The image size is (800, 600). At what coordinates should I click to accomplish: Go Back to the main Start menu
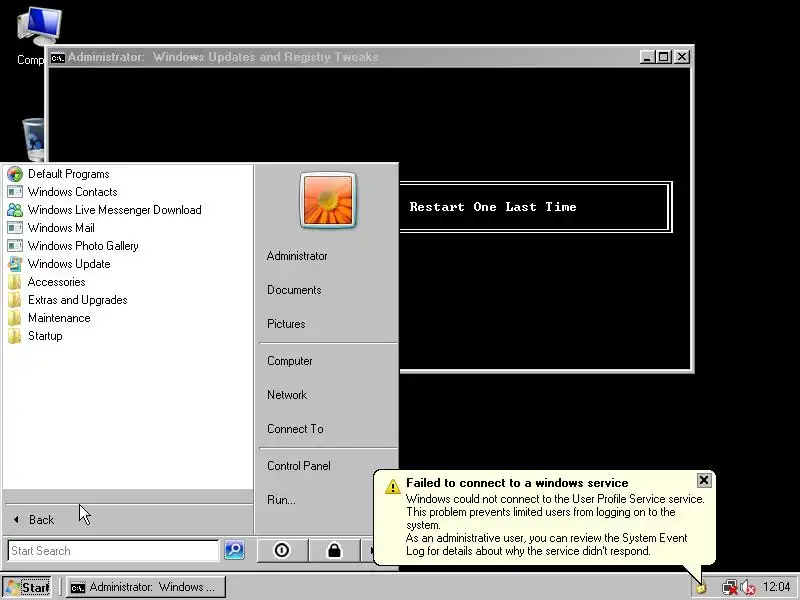pos(41,520)
